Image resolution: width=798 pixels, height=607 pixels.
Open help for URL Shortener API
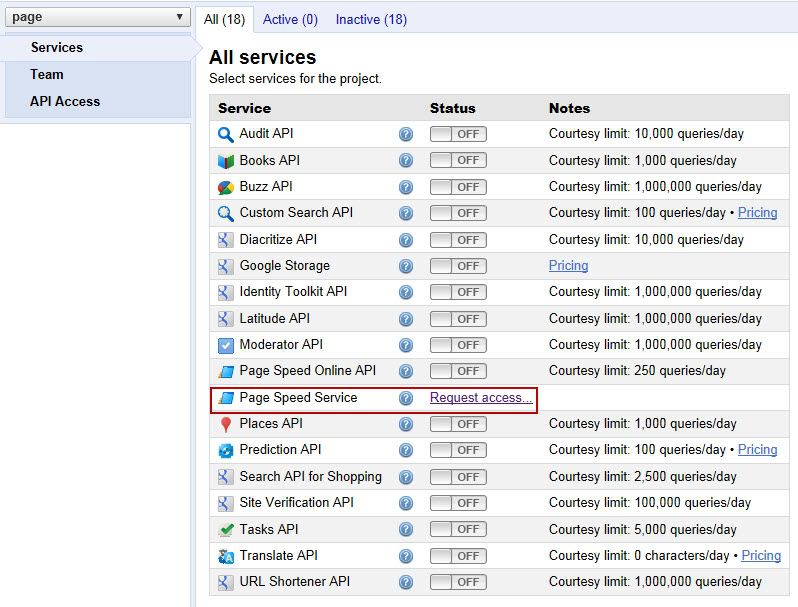(x=406, y=582)
